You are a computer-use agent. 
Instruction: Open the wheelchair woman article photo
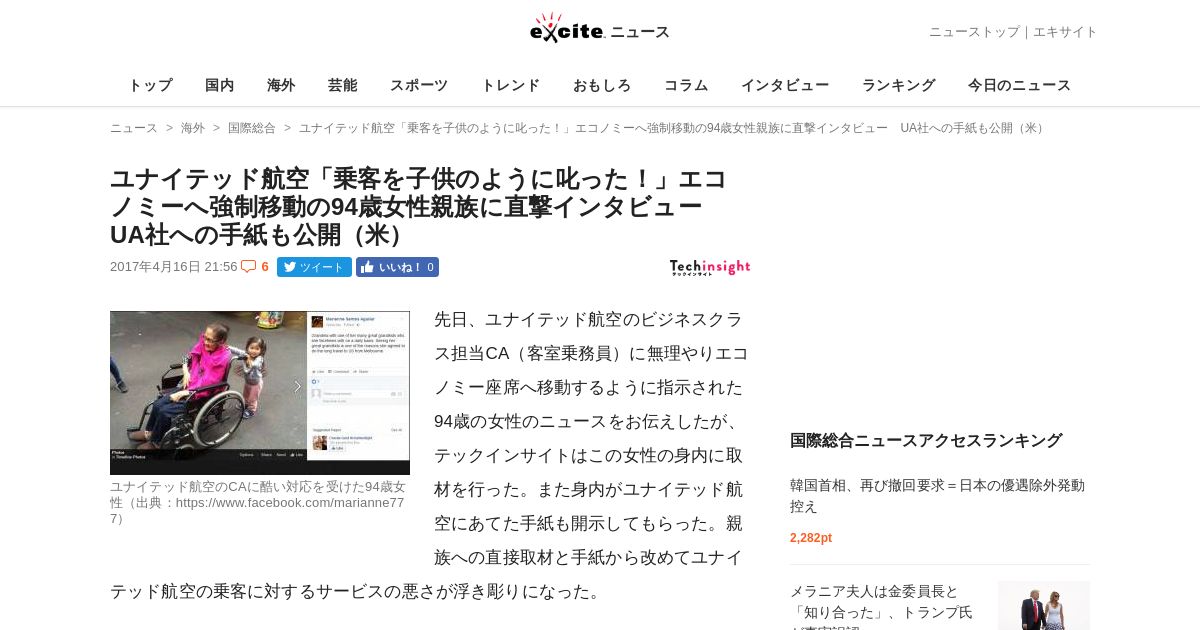[x=260, y=393]
